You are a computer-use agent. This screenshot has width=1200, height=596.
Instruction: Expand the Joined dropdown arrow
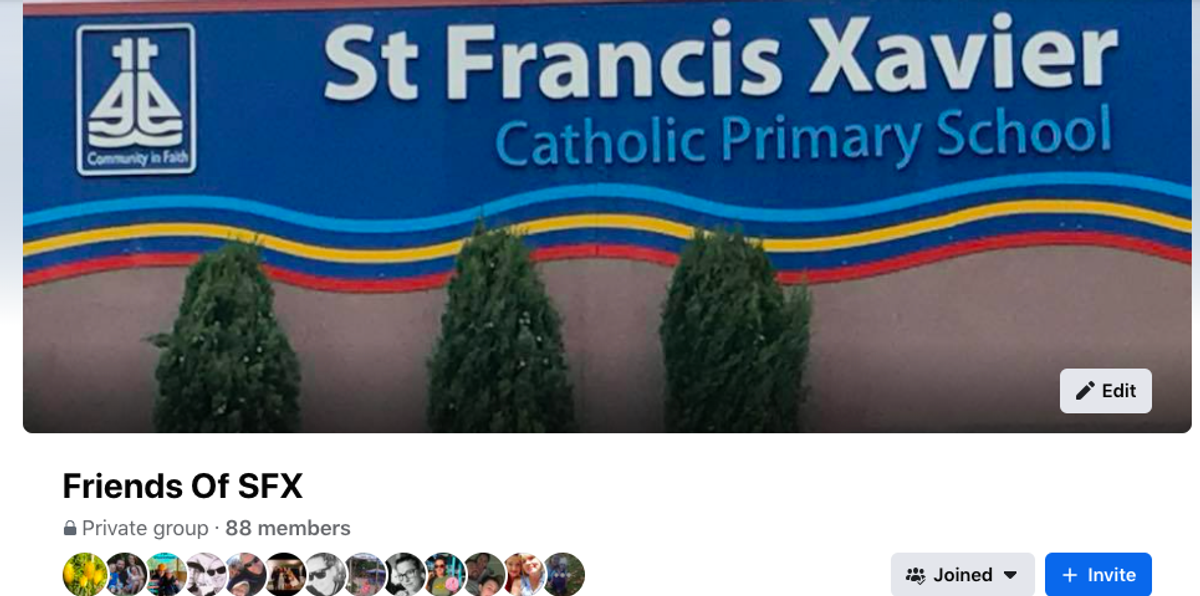1010,575
